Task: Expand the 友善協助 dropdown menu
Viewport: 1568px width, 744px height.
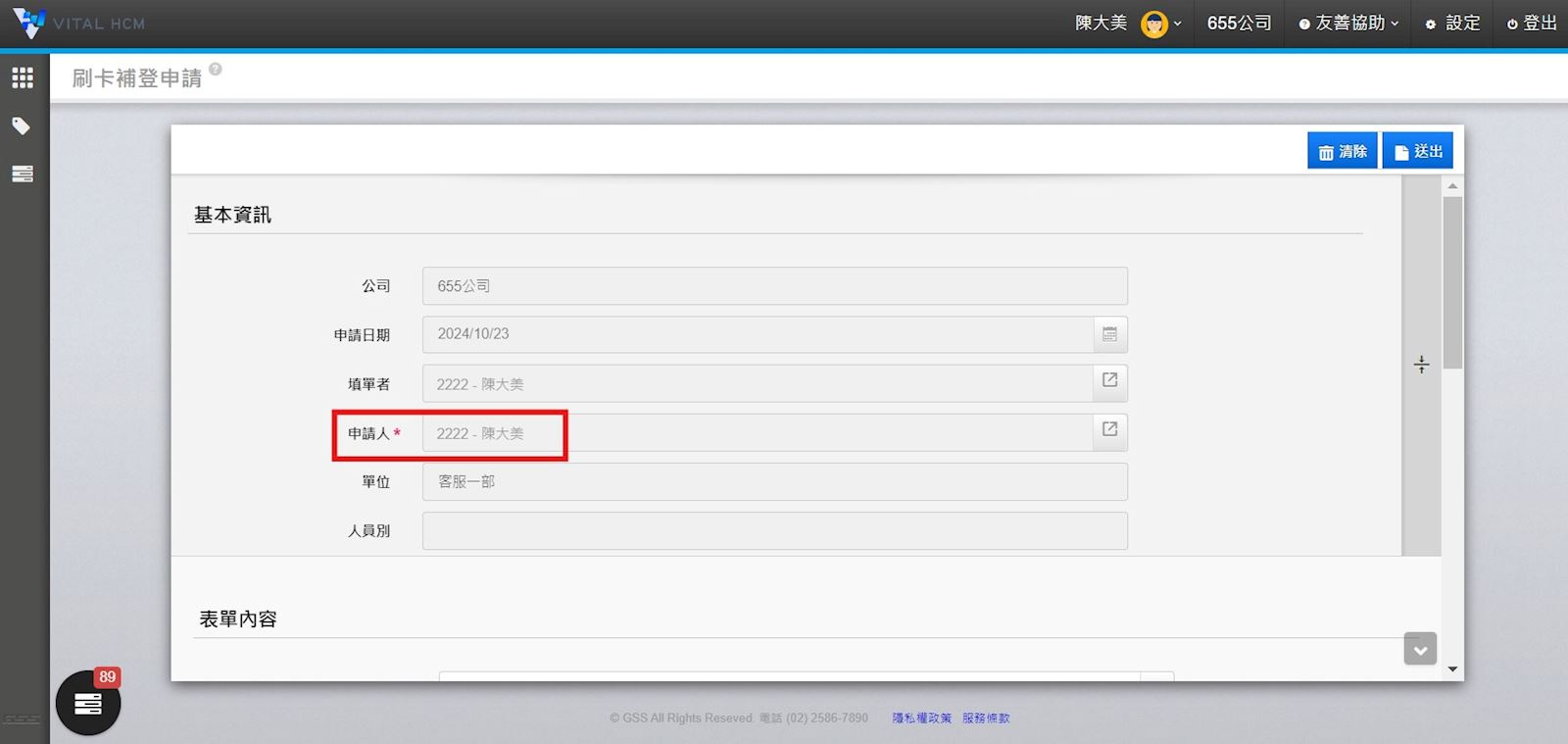Action: pos(1348,24)
